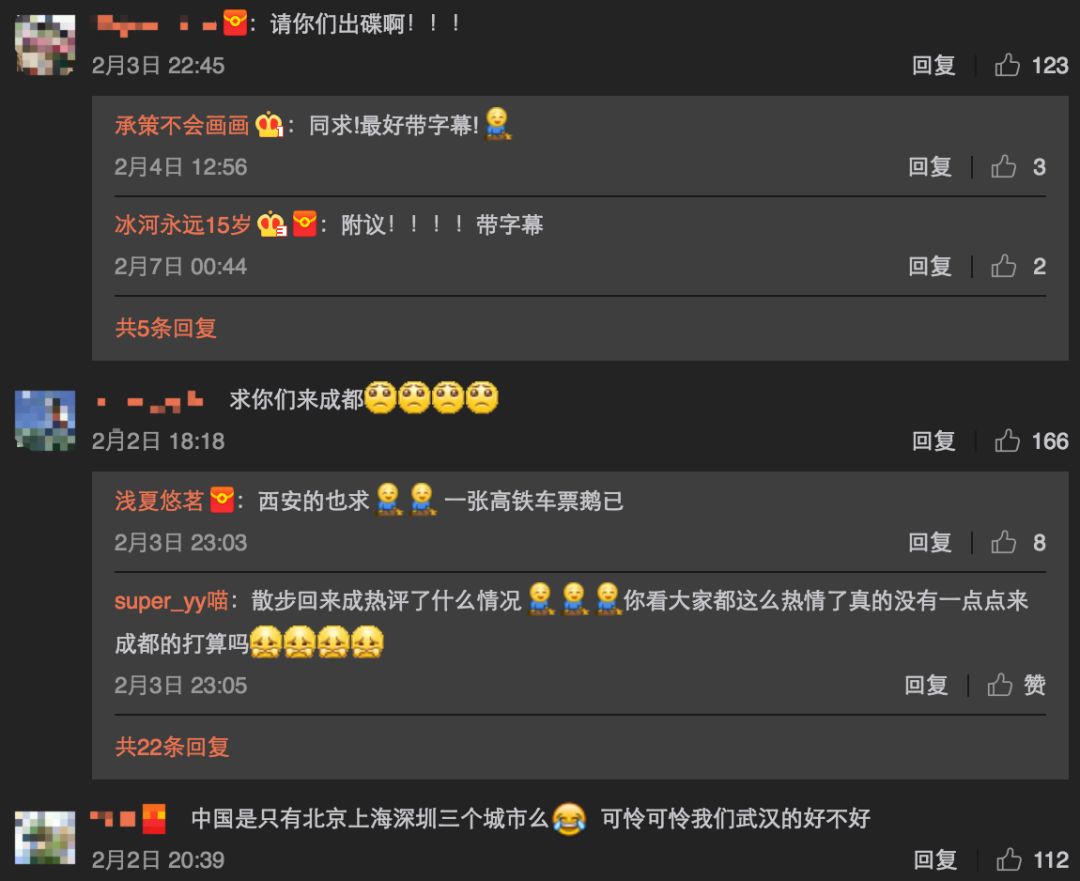Image resolution: width=1080 pixels, height=881 pixels.
Task: Reply to the 求你们来成都 comment
Action: [933, 441]
